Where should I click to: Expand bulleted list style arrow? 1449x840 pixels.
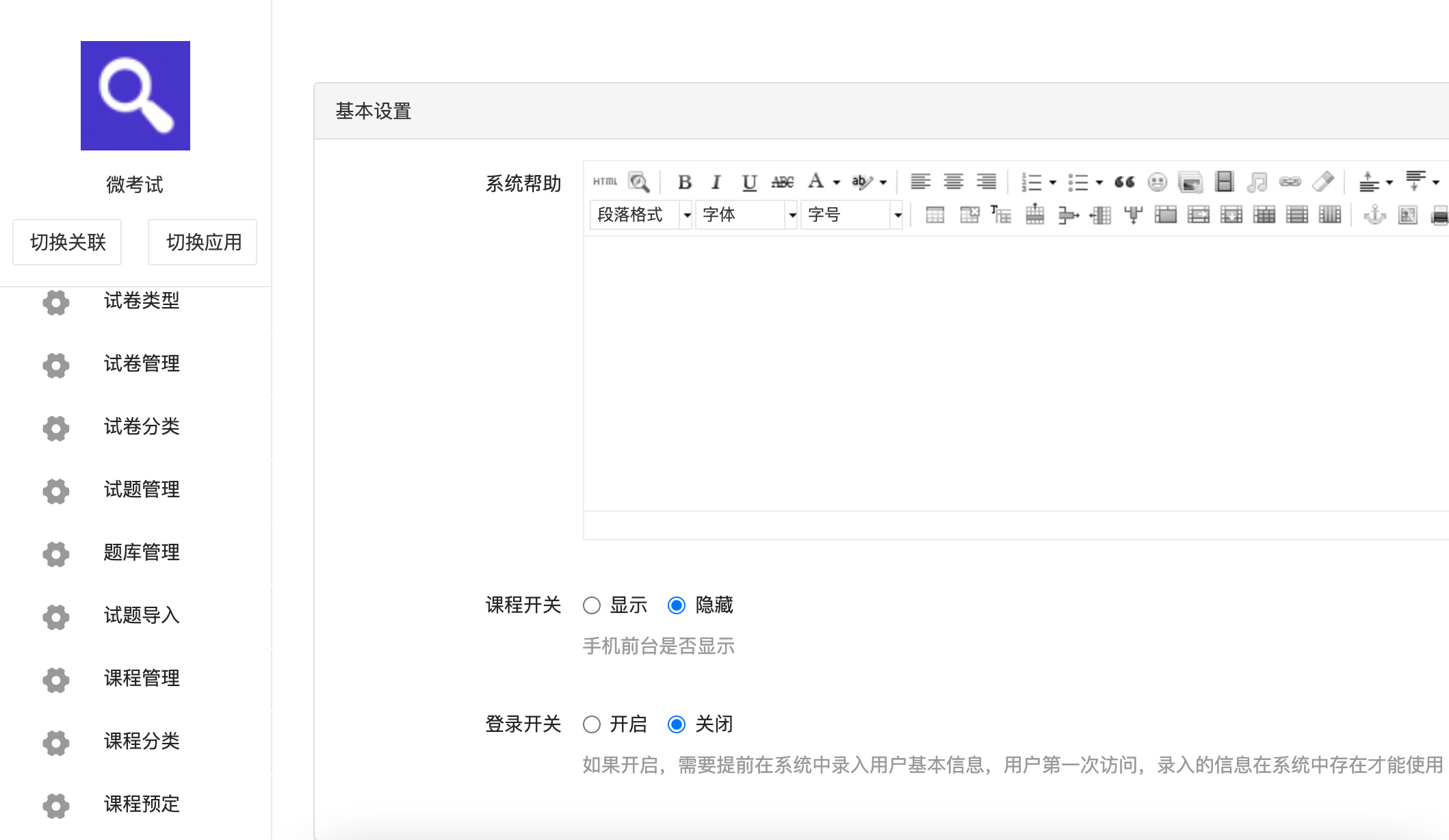[1099, 183]
